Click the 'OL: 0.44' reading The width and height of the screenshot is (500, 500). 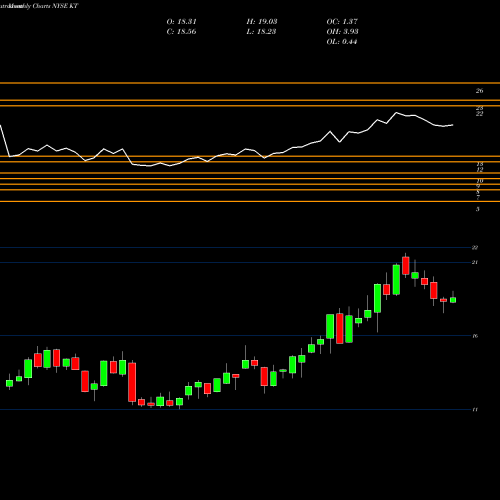342,42
